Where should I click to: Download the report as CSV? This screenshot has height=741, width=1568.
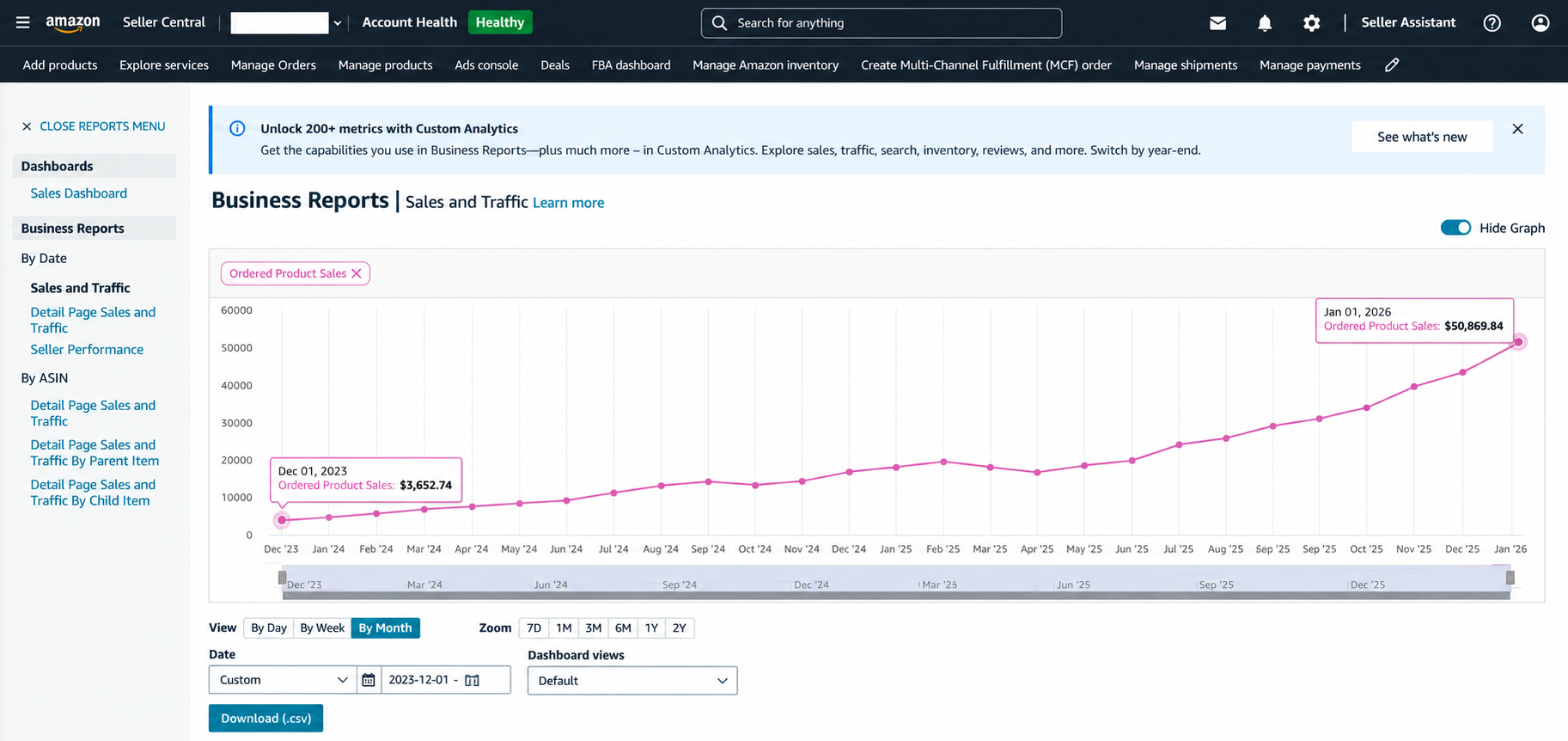265,719
